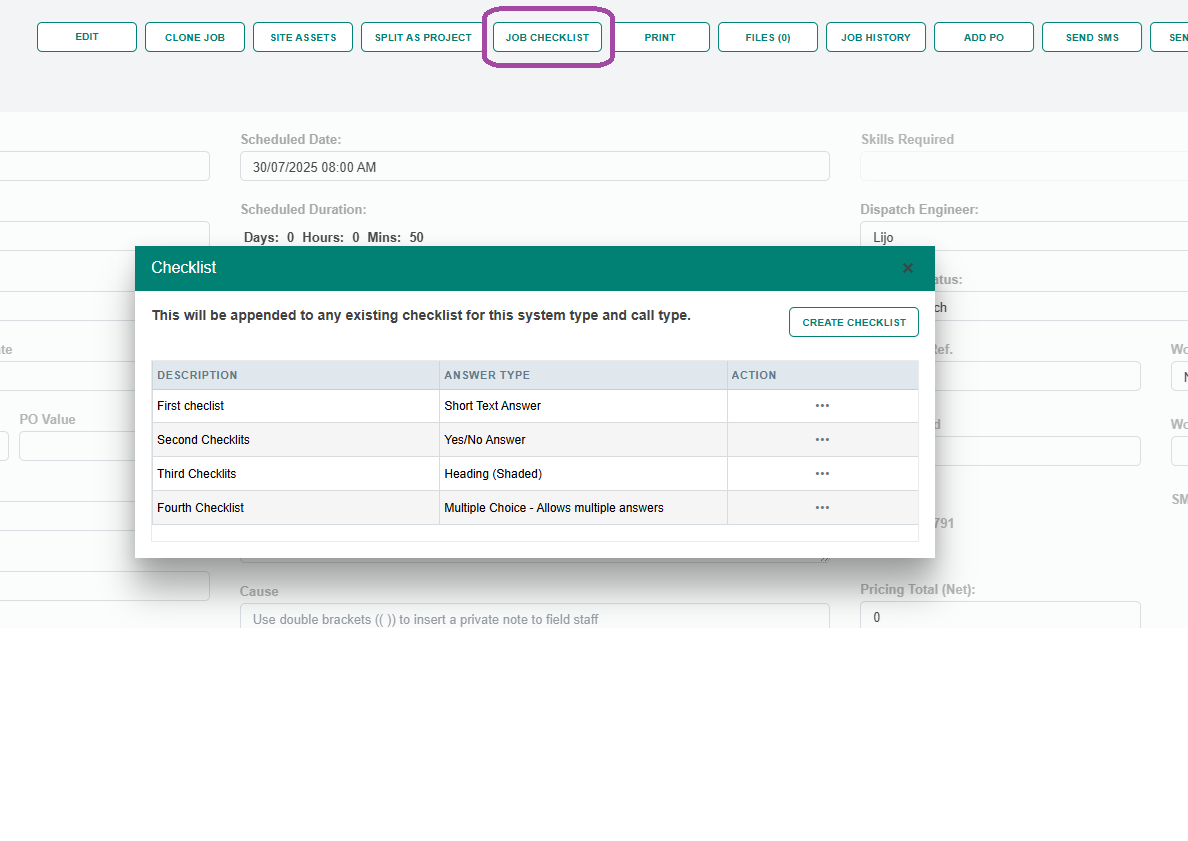
Task: Open actions menu for Fourth Checklist row
Action: click(x=822, y=508)
